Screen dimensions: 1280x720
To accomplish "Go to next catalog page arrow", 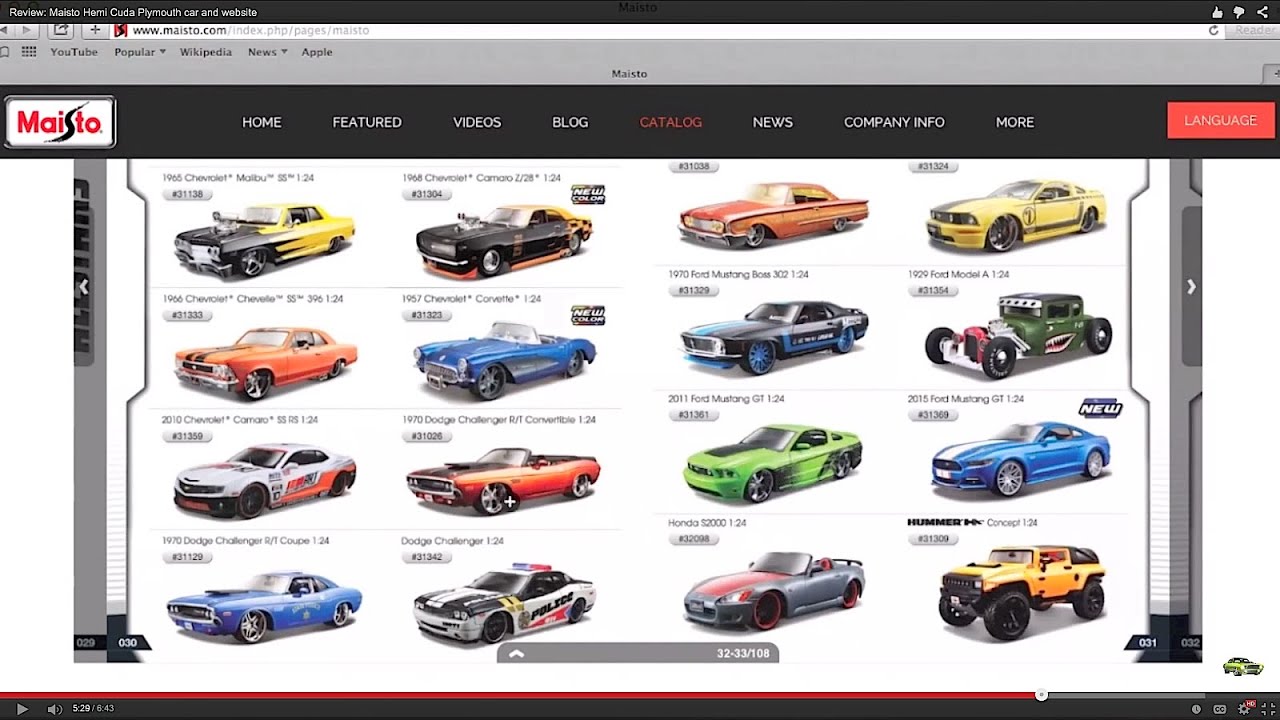I will (x=1191, y=287).
